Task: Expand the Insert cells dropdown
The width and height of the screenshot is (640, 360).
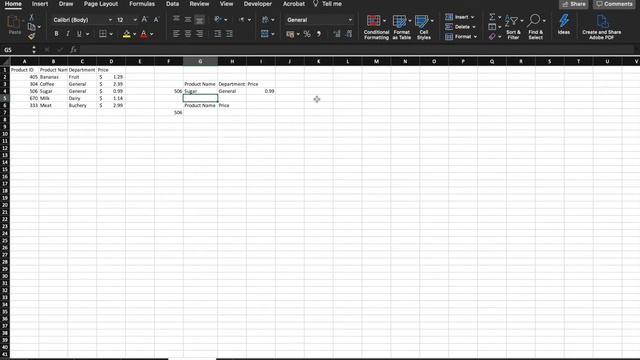Action: coord(473,17)
